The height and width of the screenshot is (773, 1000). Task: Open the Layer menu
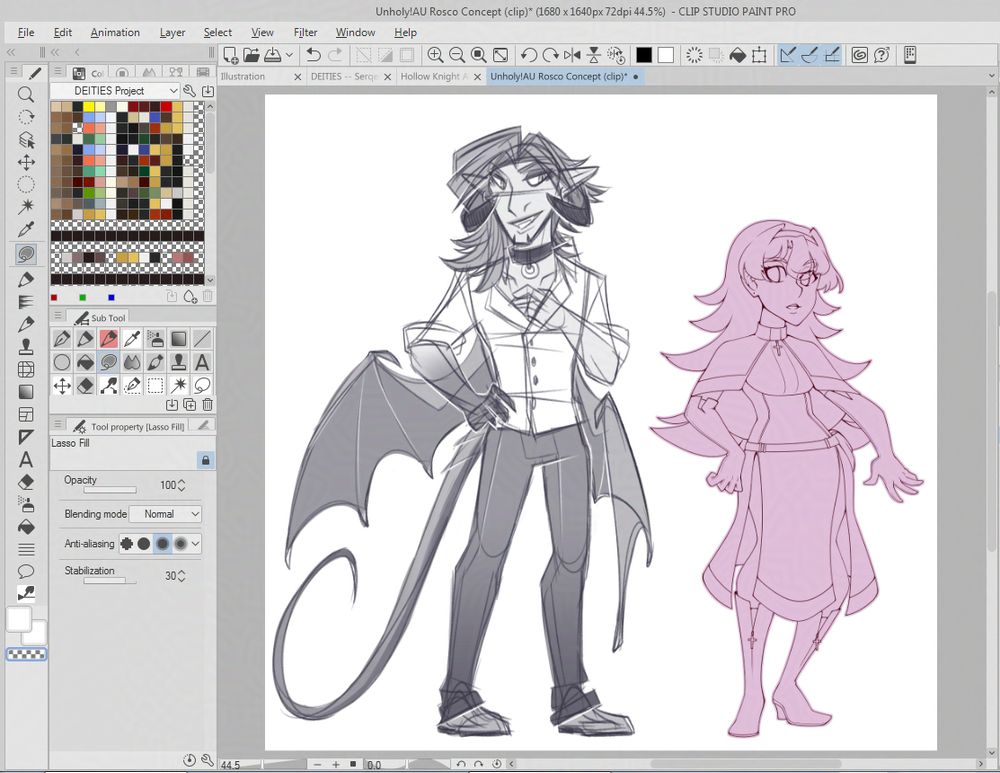point(172,32)
